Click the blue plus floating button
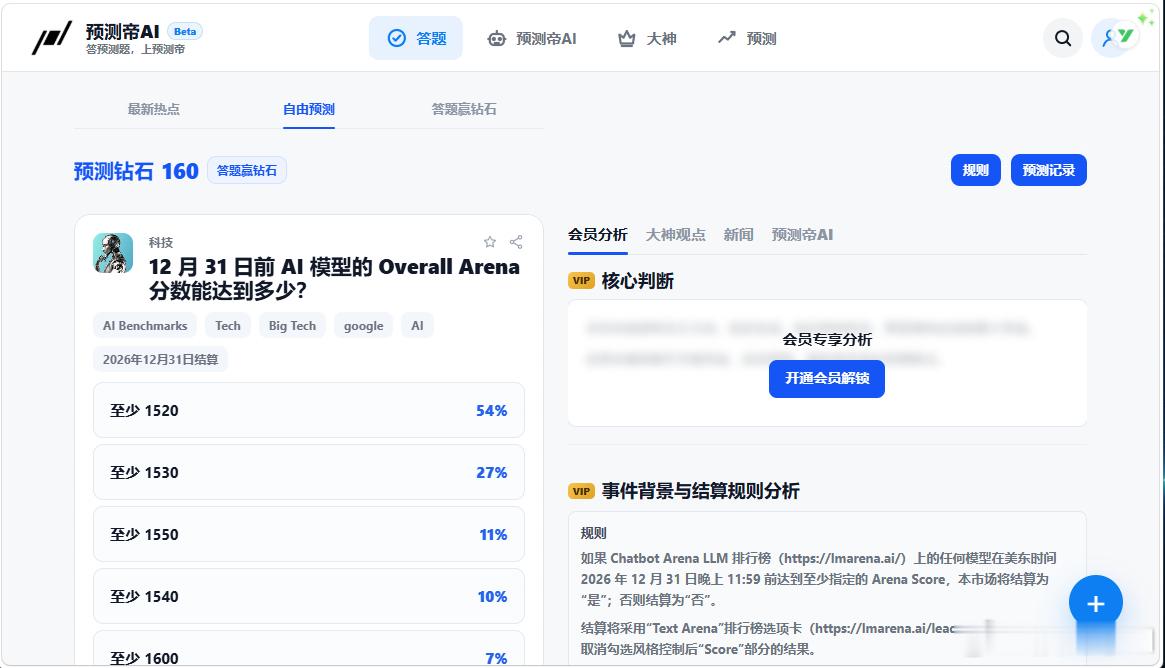This screenshot has height=668, width=1165. coord(1095,603)
